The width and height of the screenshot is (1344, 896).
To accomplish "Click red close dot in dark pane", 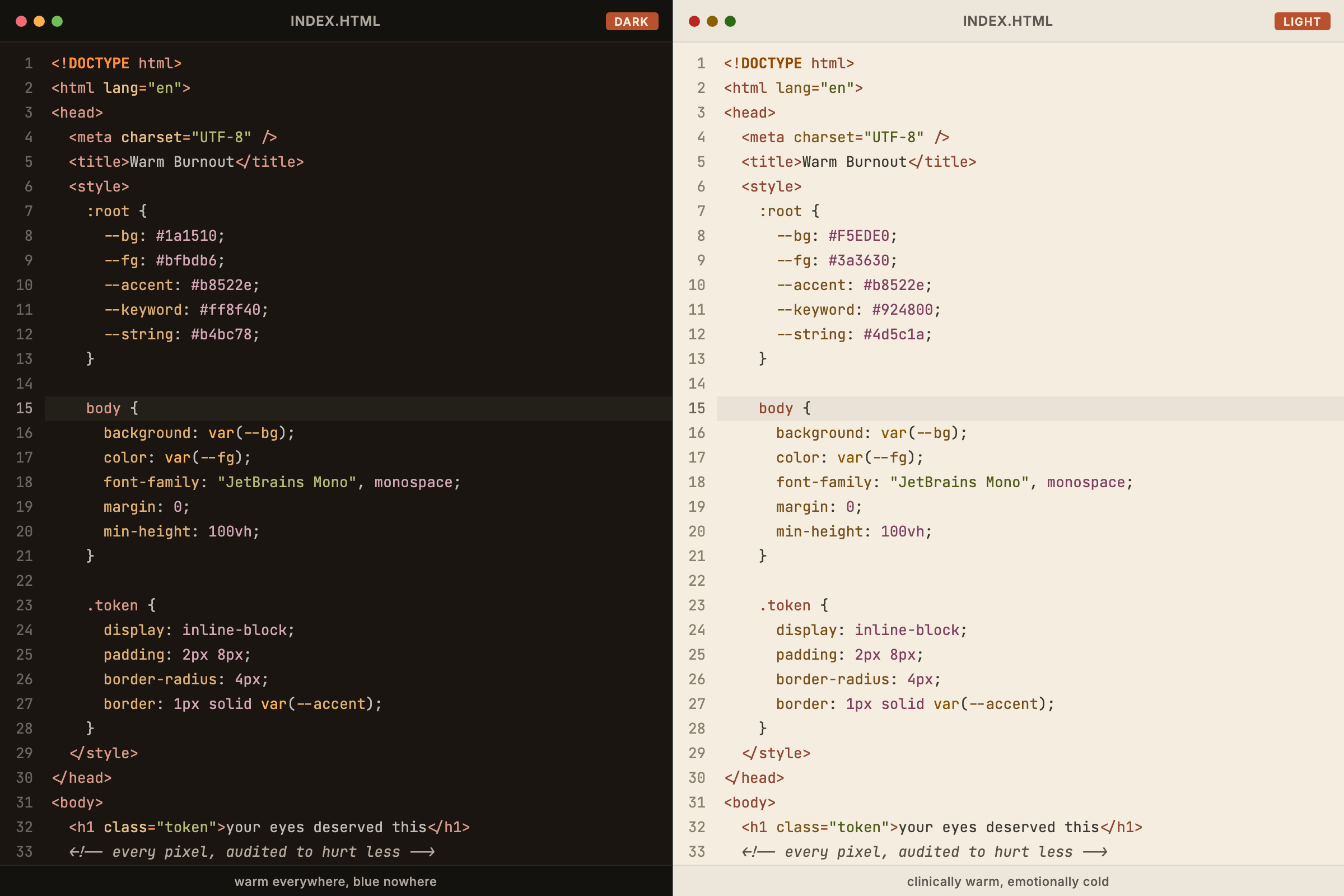I will click(21, 21).
